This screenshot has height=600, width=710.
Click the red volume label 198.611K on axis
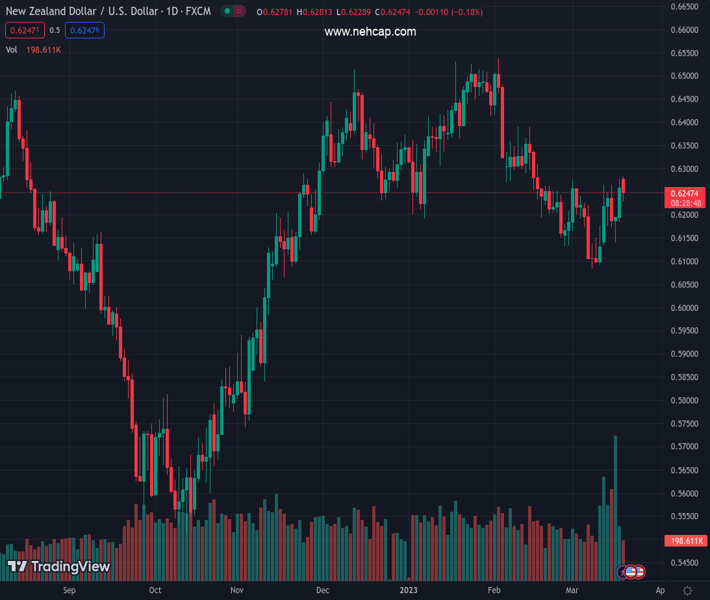click(x=687, y=541)
